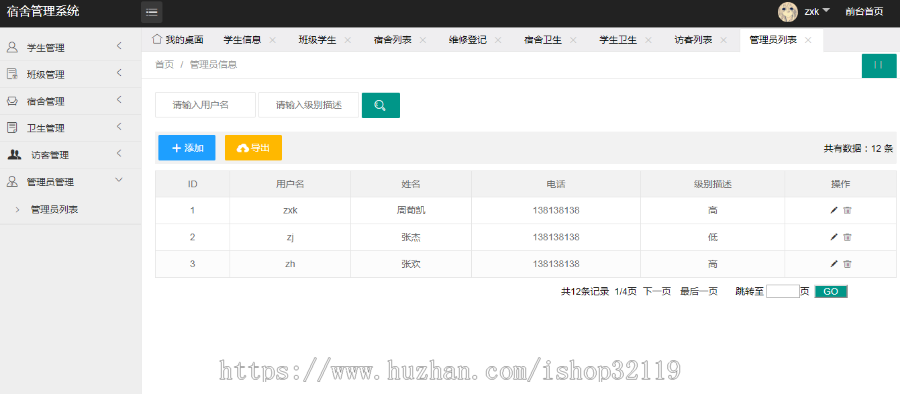Delete the zh row with trash icon
Viewport: 900px width, 394px height.
pyautogui.click(x=847, y=264)
